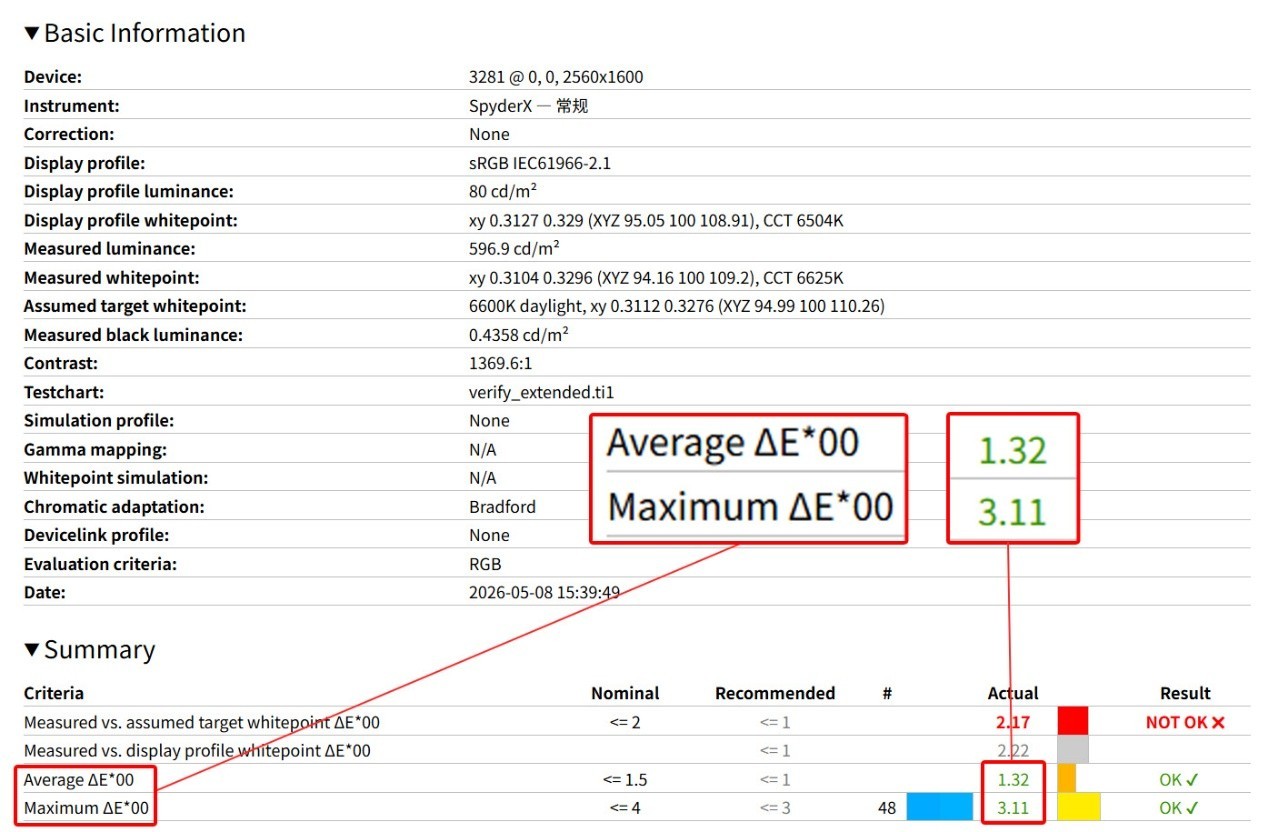Click the Measured vs. assumed target whitepoint row
1268x832 pixels.
[x=636, y=722]
